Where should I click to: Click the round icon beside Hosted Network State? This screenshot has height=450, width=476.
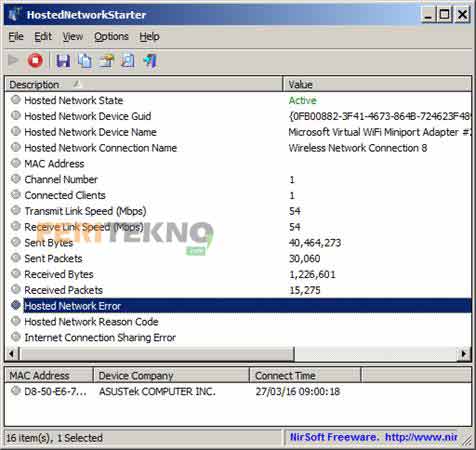tap(16, 100)
